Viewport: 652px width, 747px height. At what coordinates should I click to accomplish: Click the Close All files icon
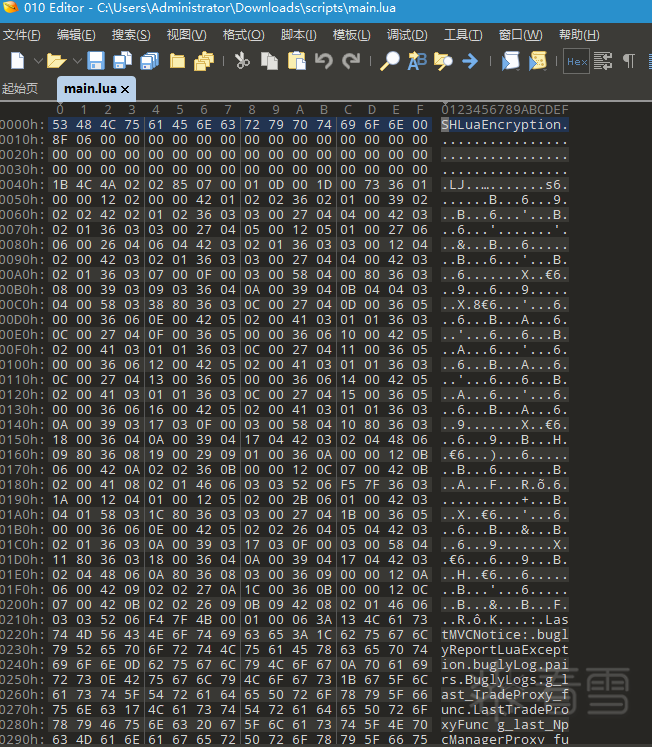[204, 61]
